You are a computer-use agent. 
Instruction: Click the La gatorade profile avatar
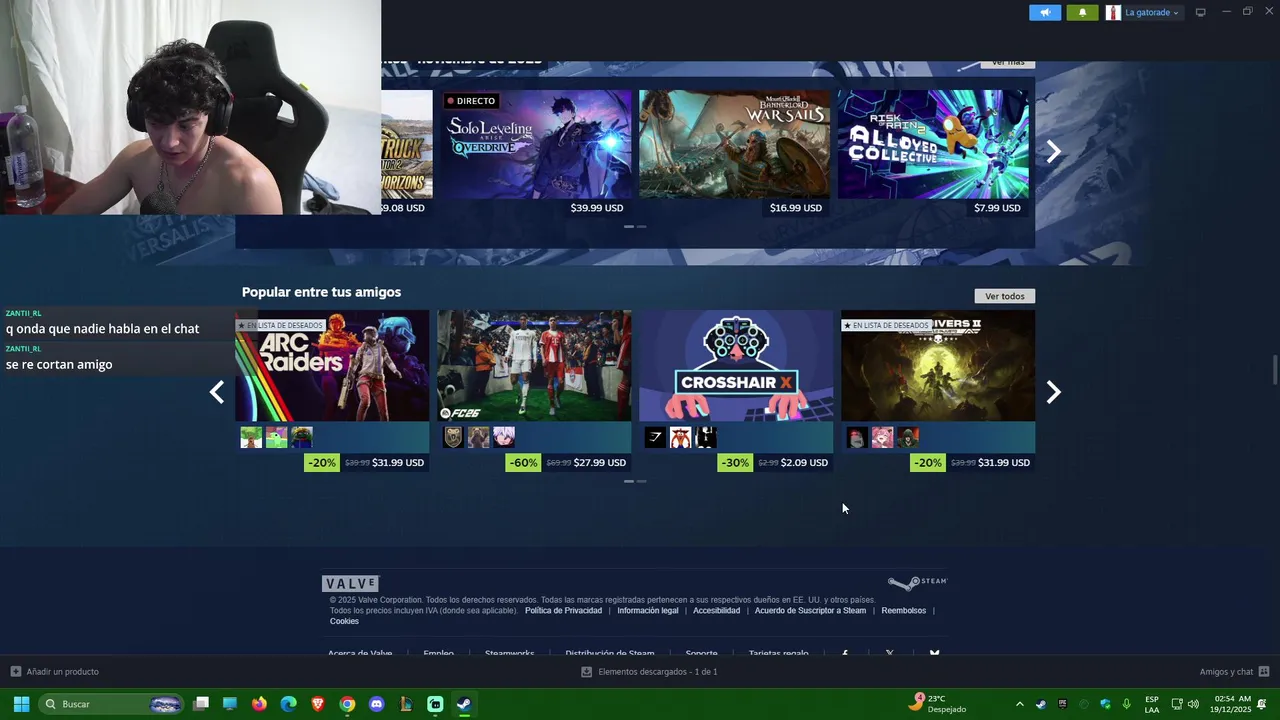pyautogui.click(x=1113, y=13)
